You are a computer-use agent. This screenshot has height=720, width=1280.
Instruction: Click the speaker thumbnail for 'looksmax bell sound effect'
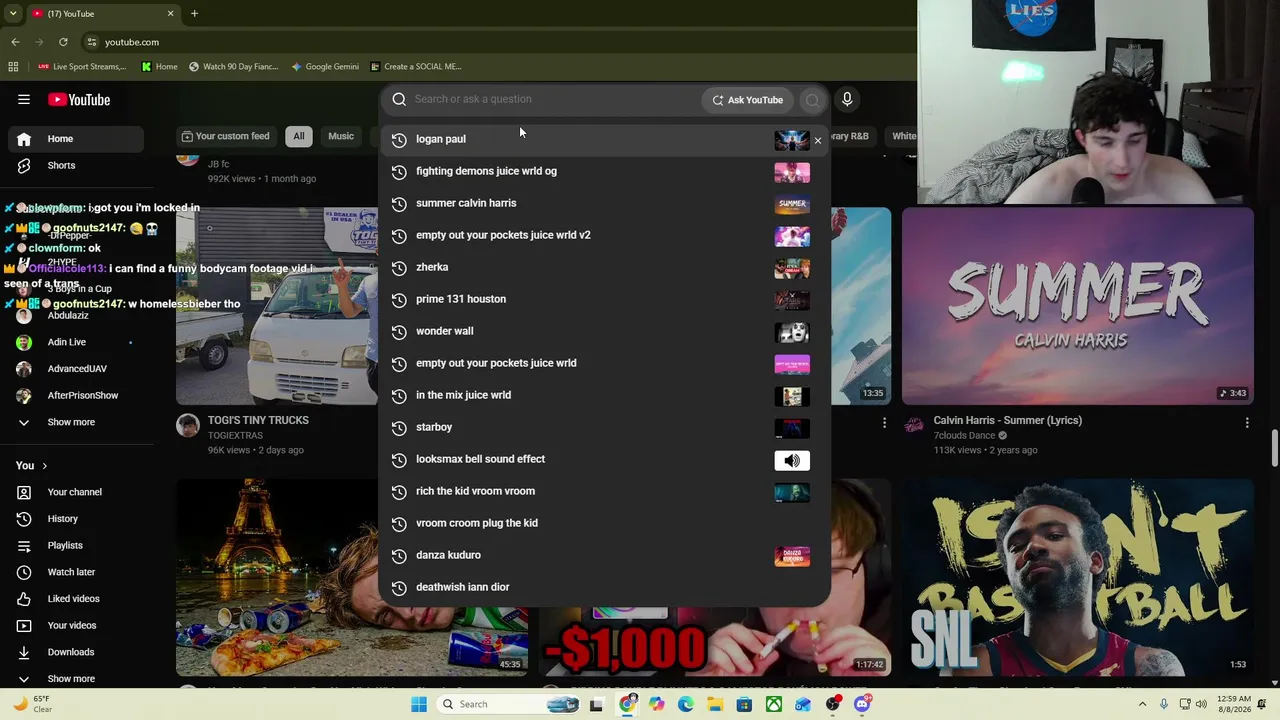pyautogui.click(x=792, y=461)
